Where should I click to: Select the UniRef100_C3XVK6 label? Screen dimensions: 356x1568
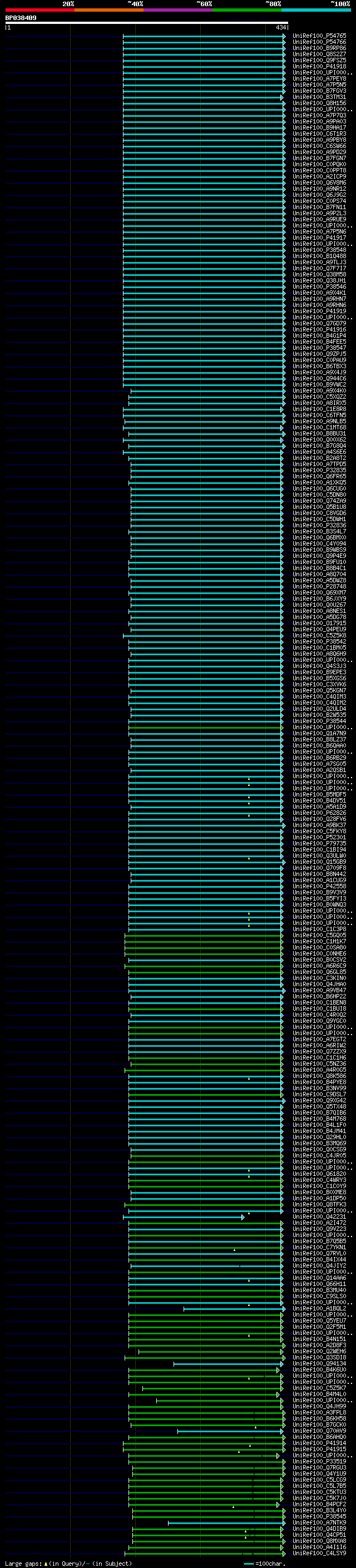(x=319, y=684)
